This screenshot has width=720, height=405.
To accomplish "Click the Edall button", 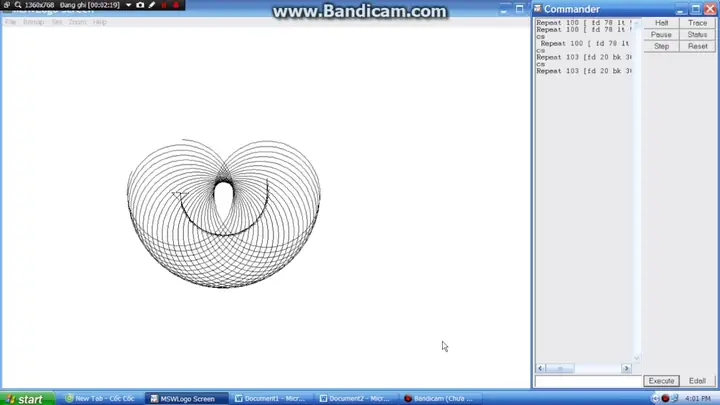I will point(697,381).
